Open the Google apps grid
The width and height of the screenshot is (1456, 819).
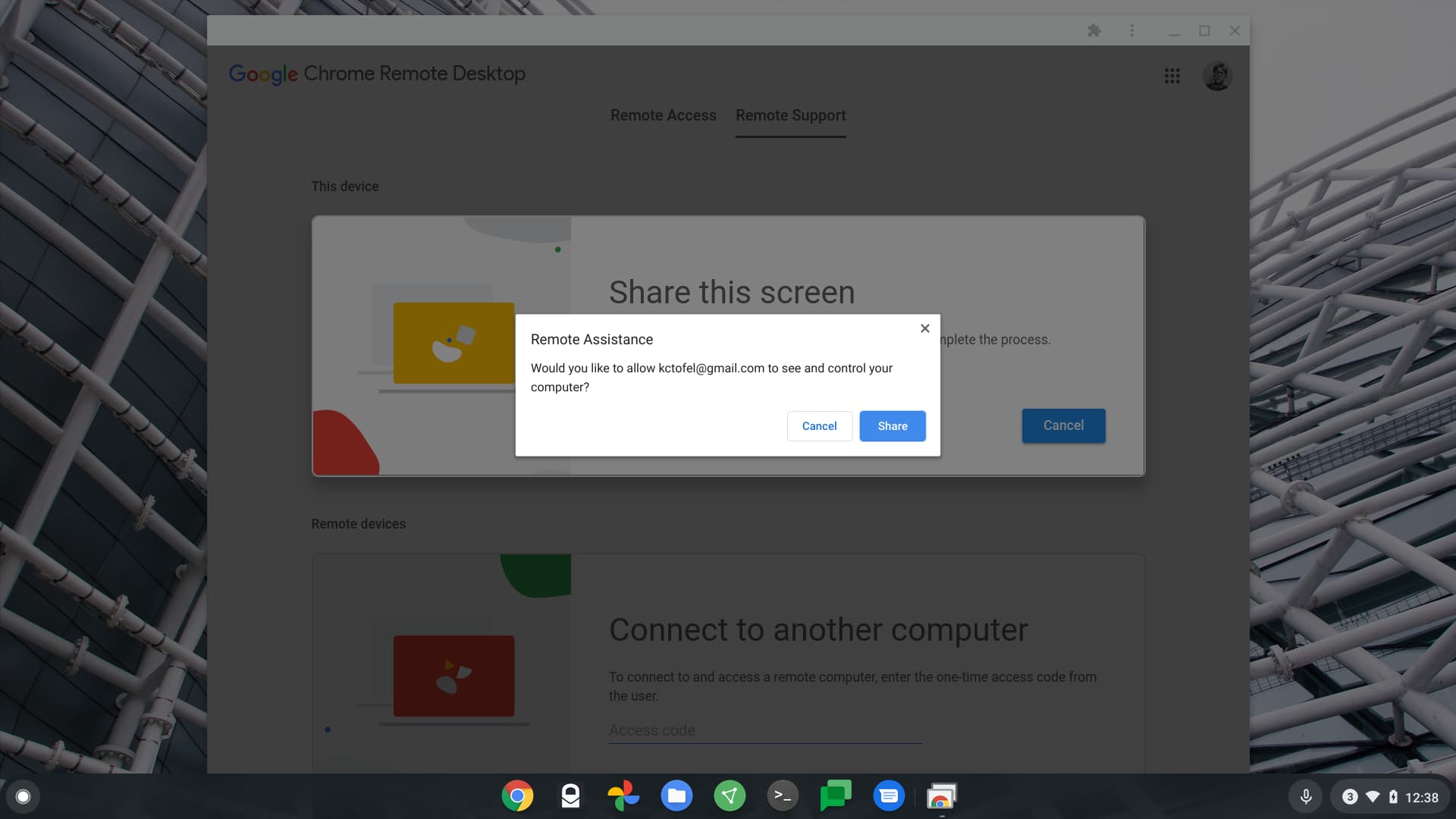(x=1172, y=76)
